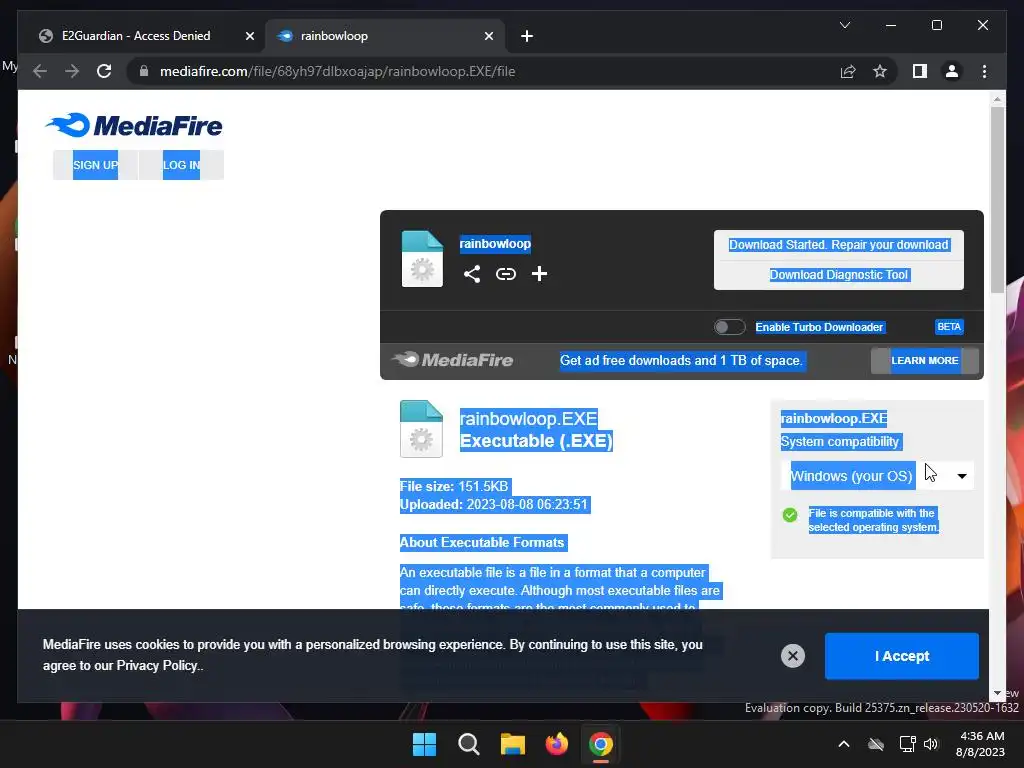Bookmark this page with the star icon
Screen dimensions: 1024x768
click(880, 71)
